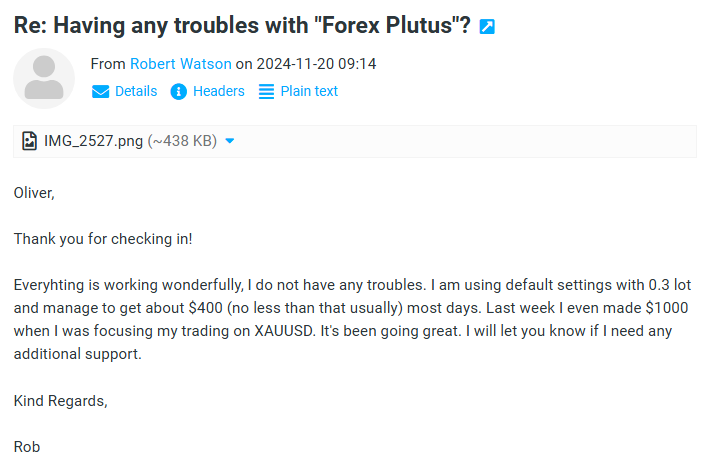Click the envelope icon beside Details
The width and height of the screenshot is (706, 464).
(x=100, y=91)
